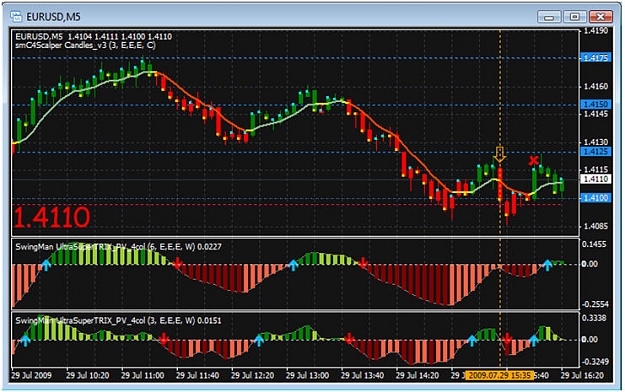Image resolution: width=625 pixels, height=392 pixels.
Task: Click the 0.3338 indicator scale value
Action: (595, 318)
